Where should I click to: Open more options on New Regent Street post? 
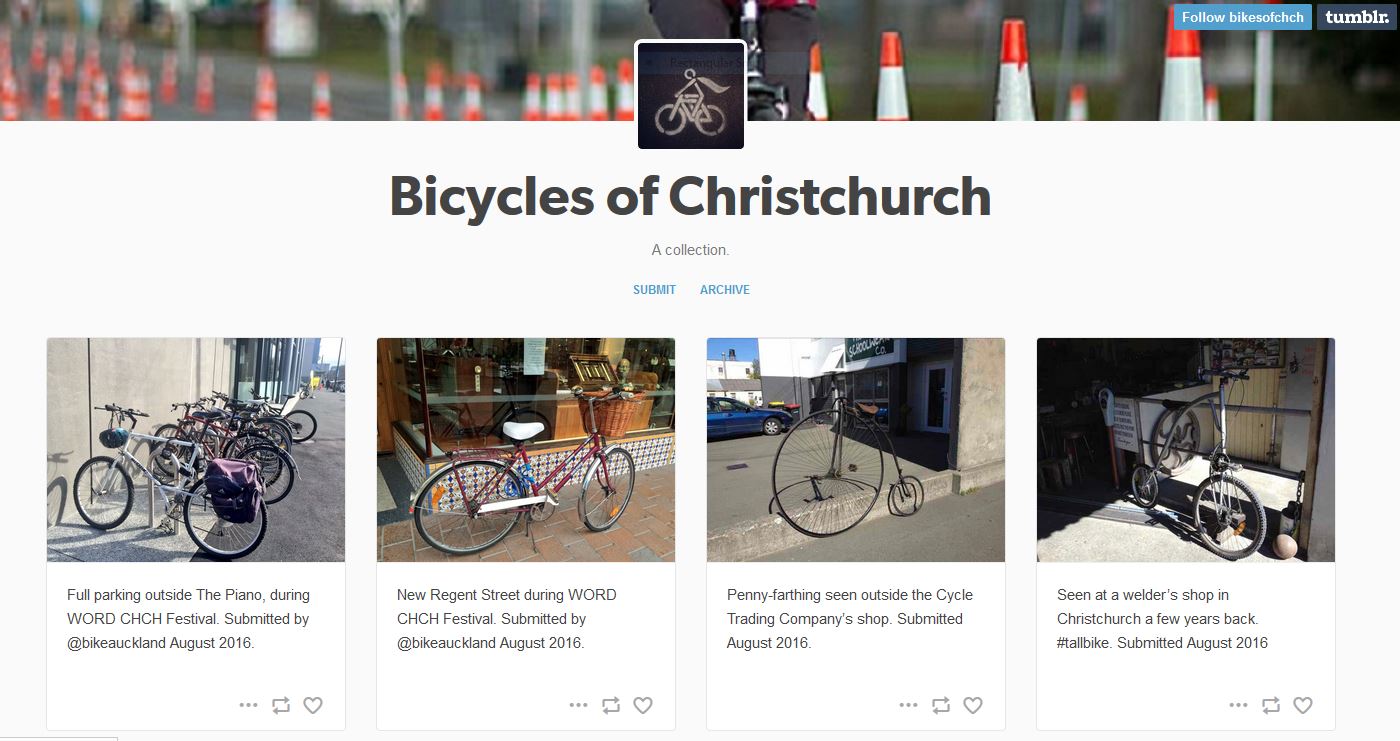[x=578, y=705]
